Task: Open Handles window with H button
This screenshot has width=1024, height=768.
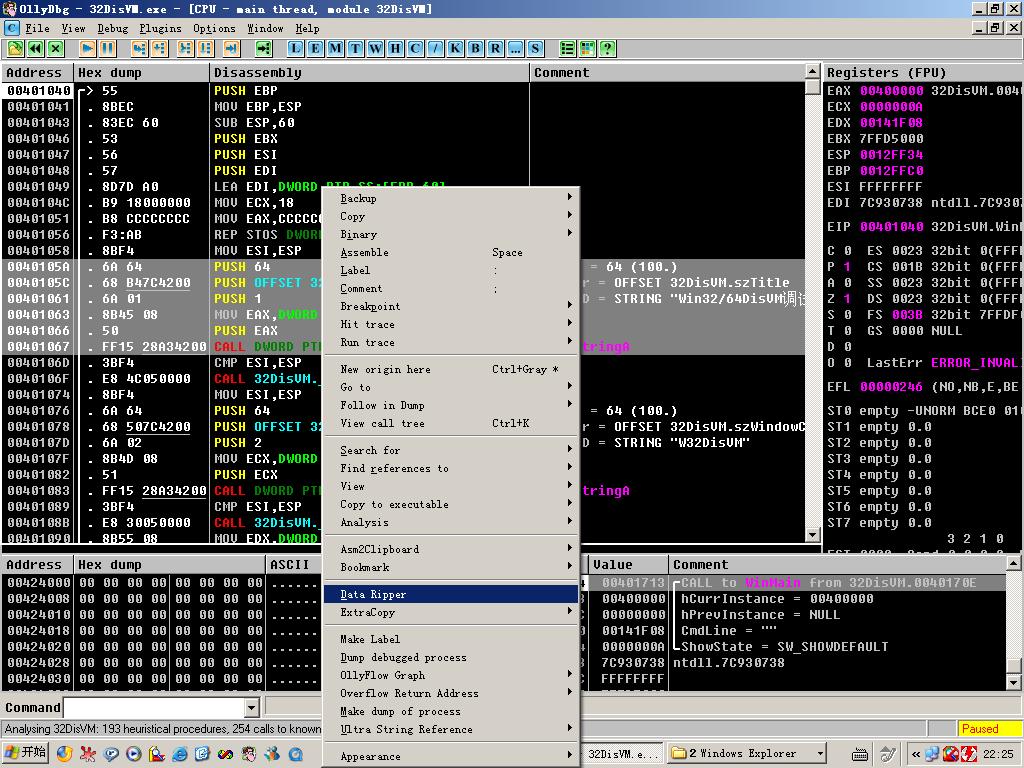Action: click(395, 48)
